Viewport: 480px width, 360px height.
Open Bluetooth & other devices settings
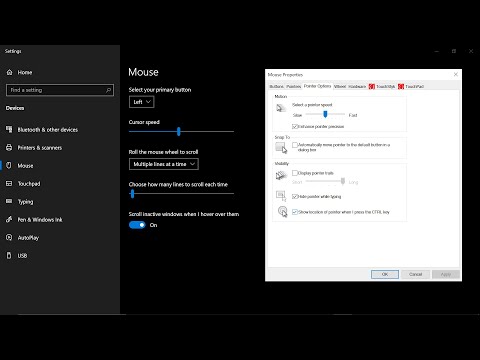[48, 130]
